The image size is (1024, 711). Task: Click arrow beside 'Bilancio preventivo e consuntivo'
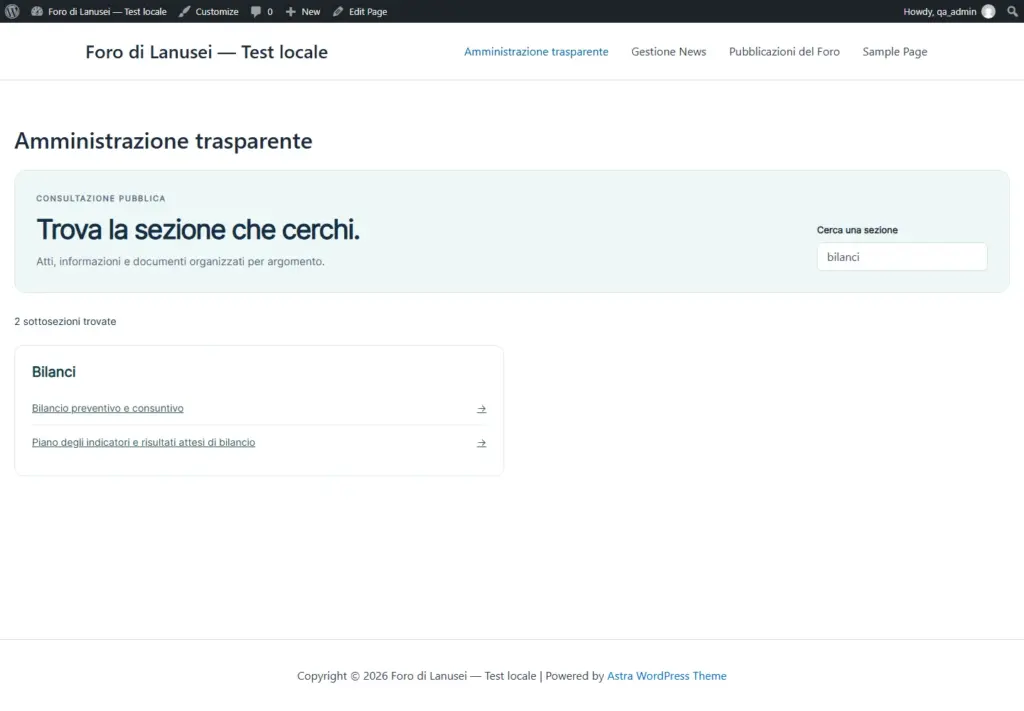pyautogui.click(x=481, y=409)
